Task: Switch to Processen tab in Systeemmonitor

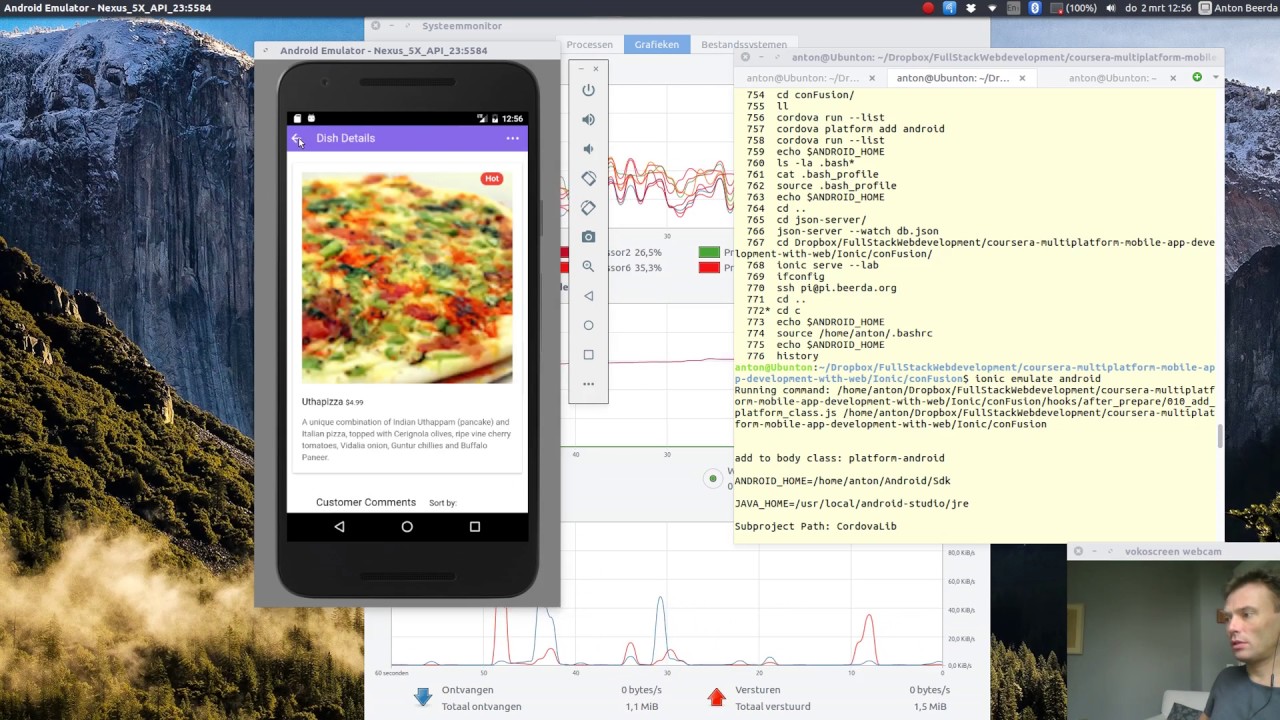Action: [589, 44]
